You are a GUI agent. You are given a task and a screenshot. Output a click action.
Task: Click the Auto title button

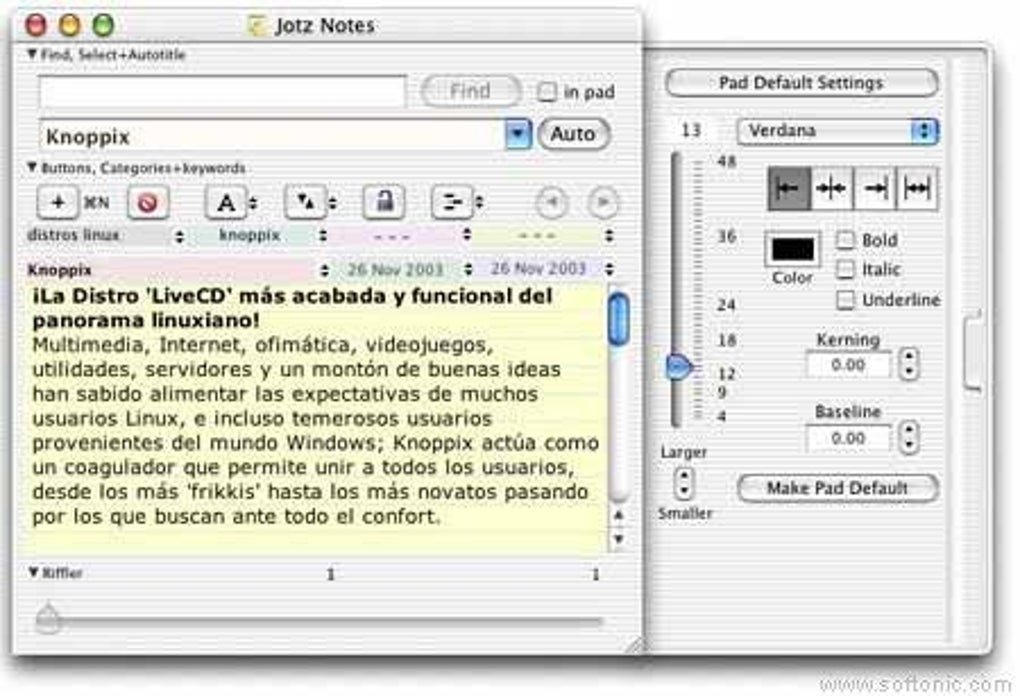click(574, 134)
